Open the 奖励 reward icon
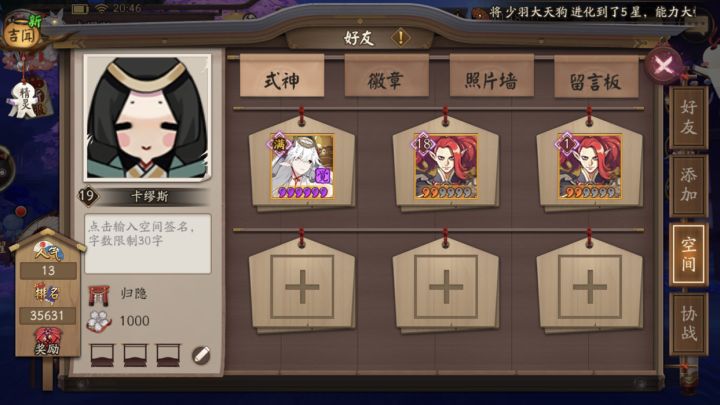Viewport: 720px width, 405px height. [47, 342]
